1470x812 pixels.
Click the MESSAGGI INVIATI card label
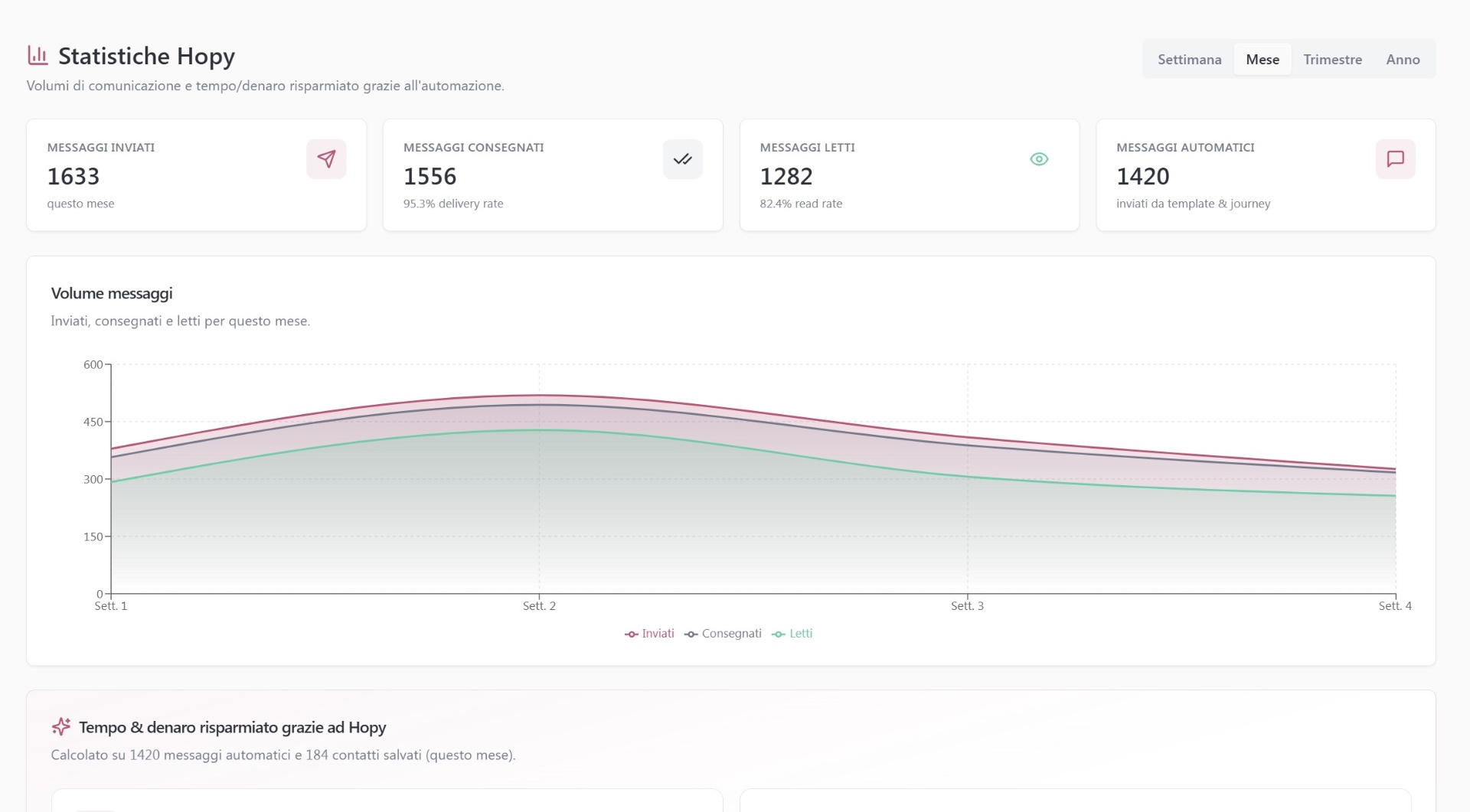101,148
